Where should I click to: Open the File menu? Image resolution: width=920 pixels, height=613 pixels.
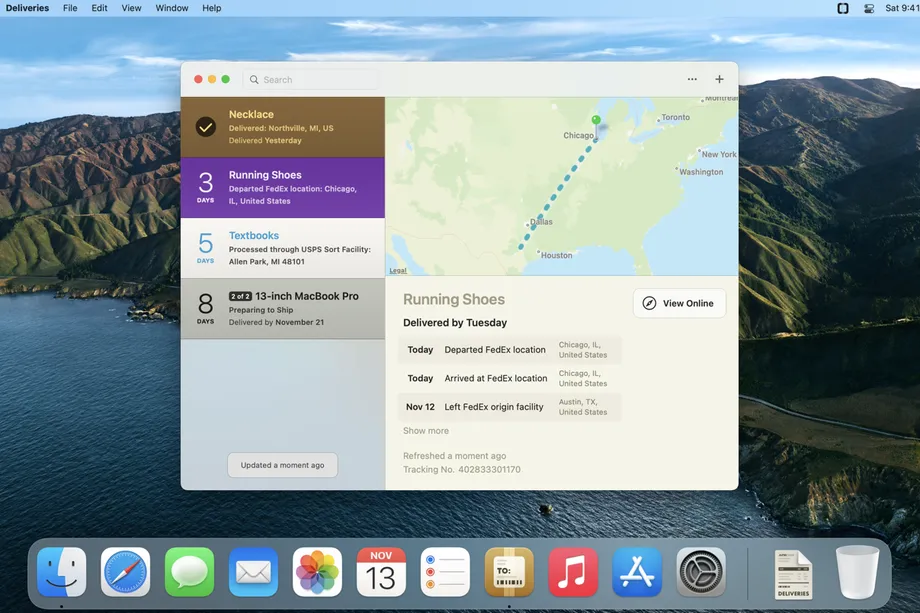point(70,8)
